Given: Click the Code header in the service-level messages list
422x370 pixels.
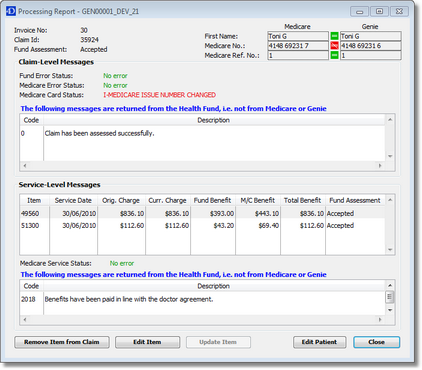Looking at the screenshot, I should point(32,286).
